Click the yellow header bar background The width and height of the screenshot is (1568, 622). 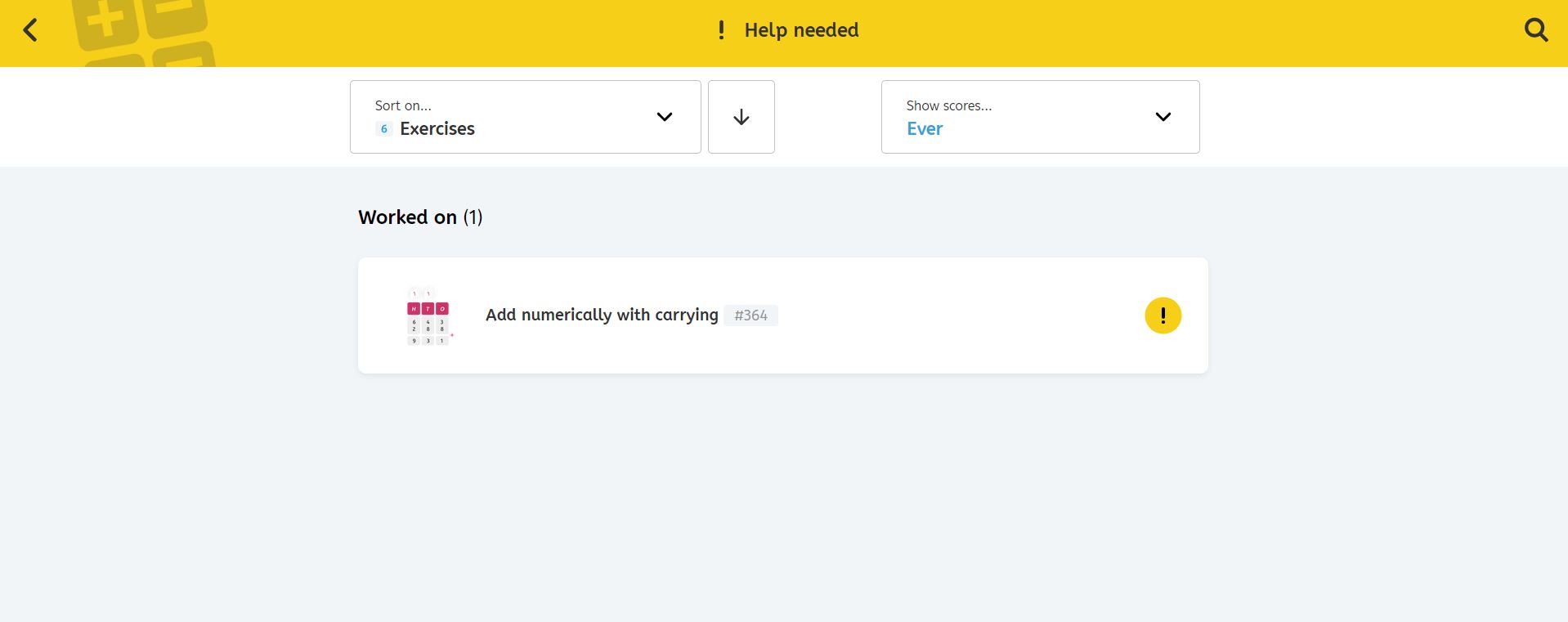(x=1145, y=33)
